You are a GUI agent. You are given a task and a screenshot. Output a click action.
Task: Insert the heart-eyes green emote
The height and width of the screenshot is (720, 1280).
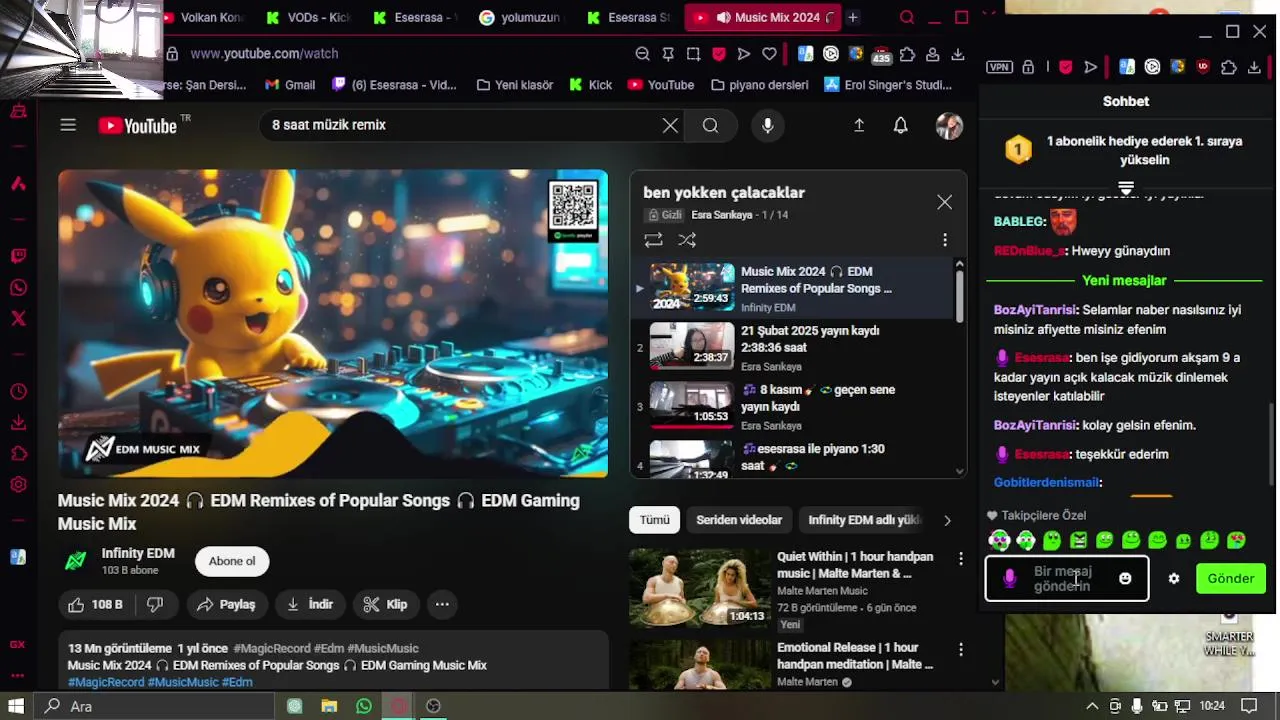1236,540
